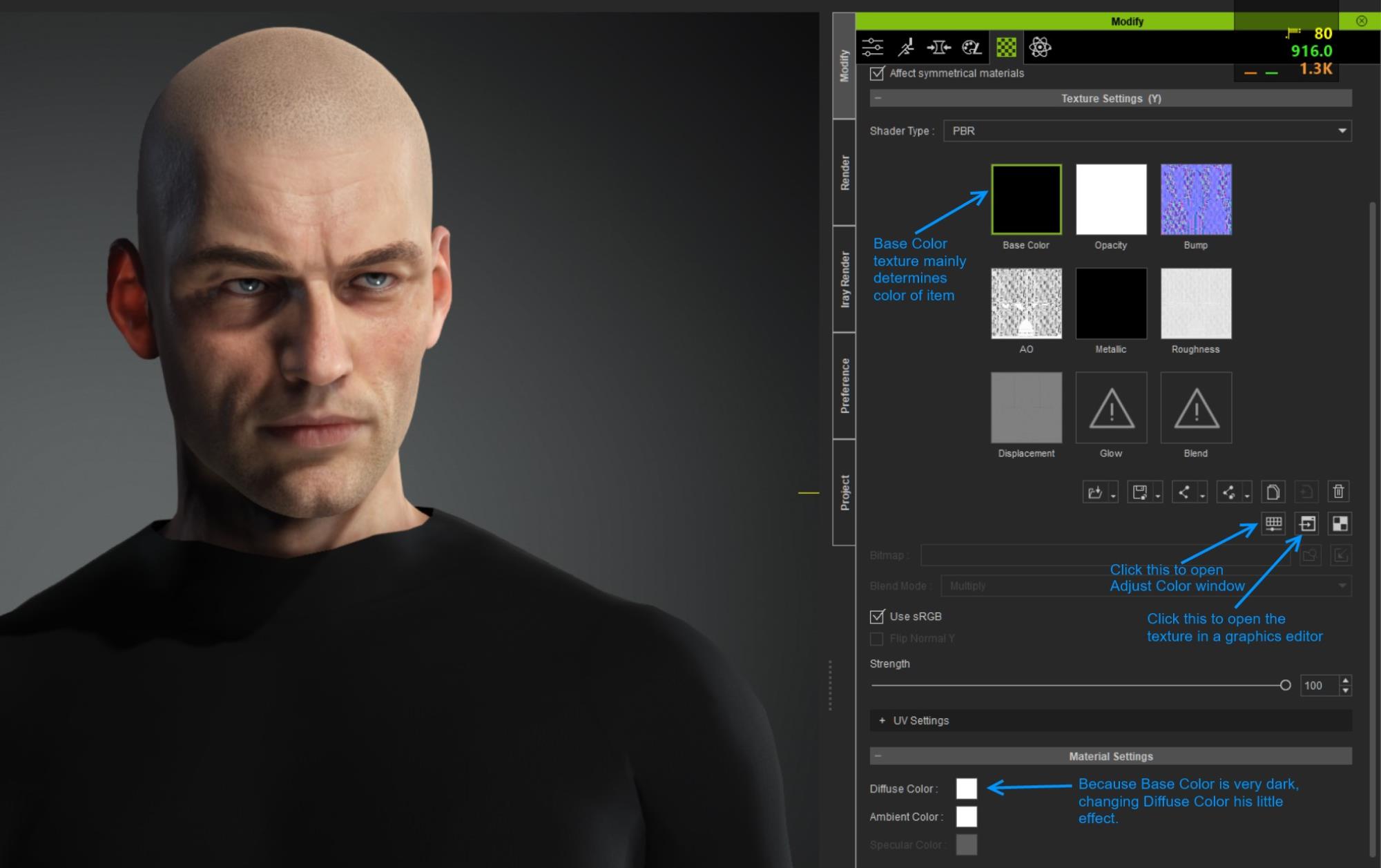The width and height of the screenshot is (1381, 868).
Task: Open the Motion running-figure tab icon
Action: (906, 48)
